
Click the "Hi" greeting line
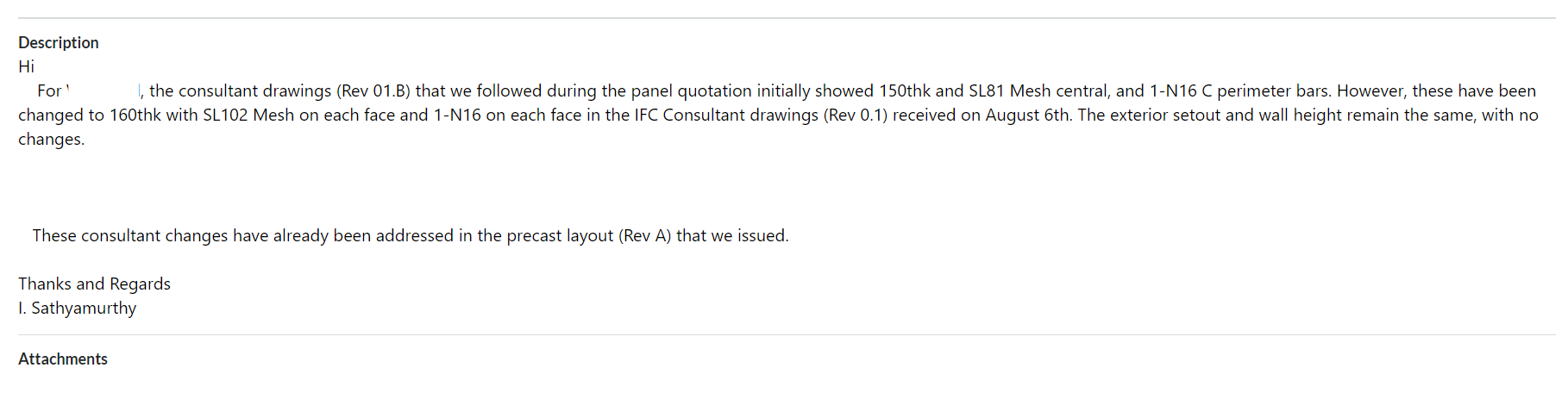(27, 66)
